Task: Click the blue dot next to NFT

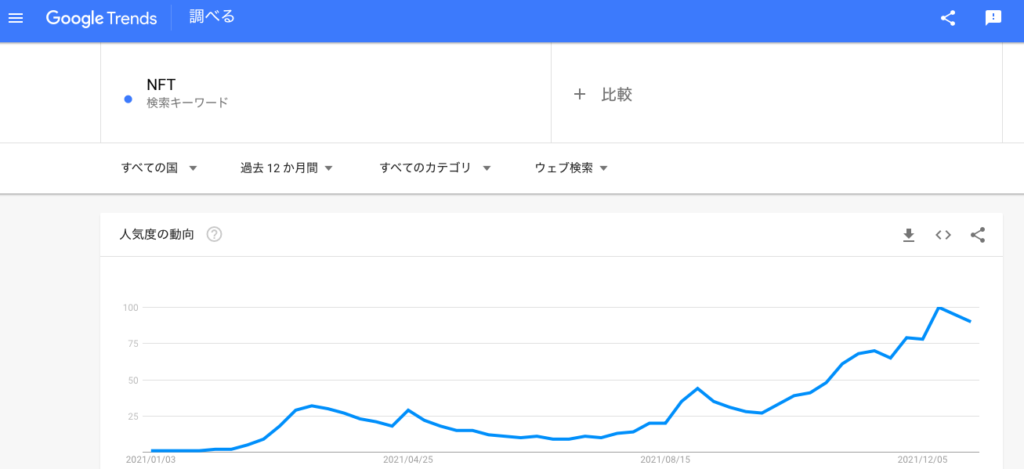Action: tap(128, 99)
